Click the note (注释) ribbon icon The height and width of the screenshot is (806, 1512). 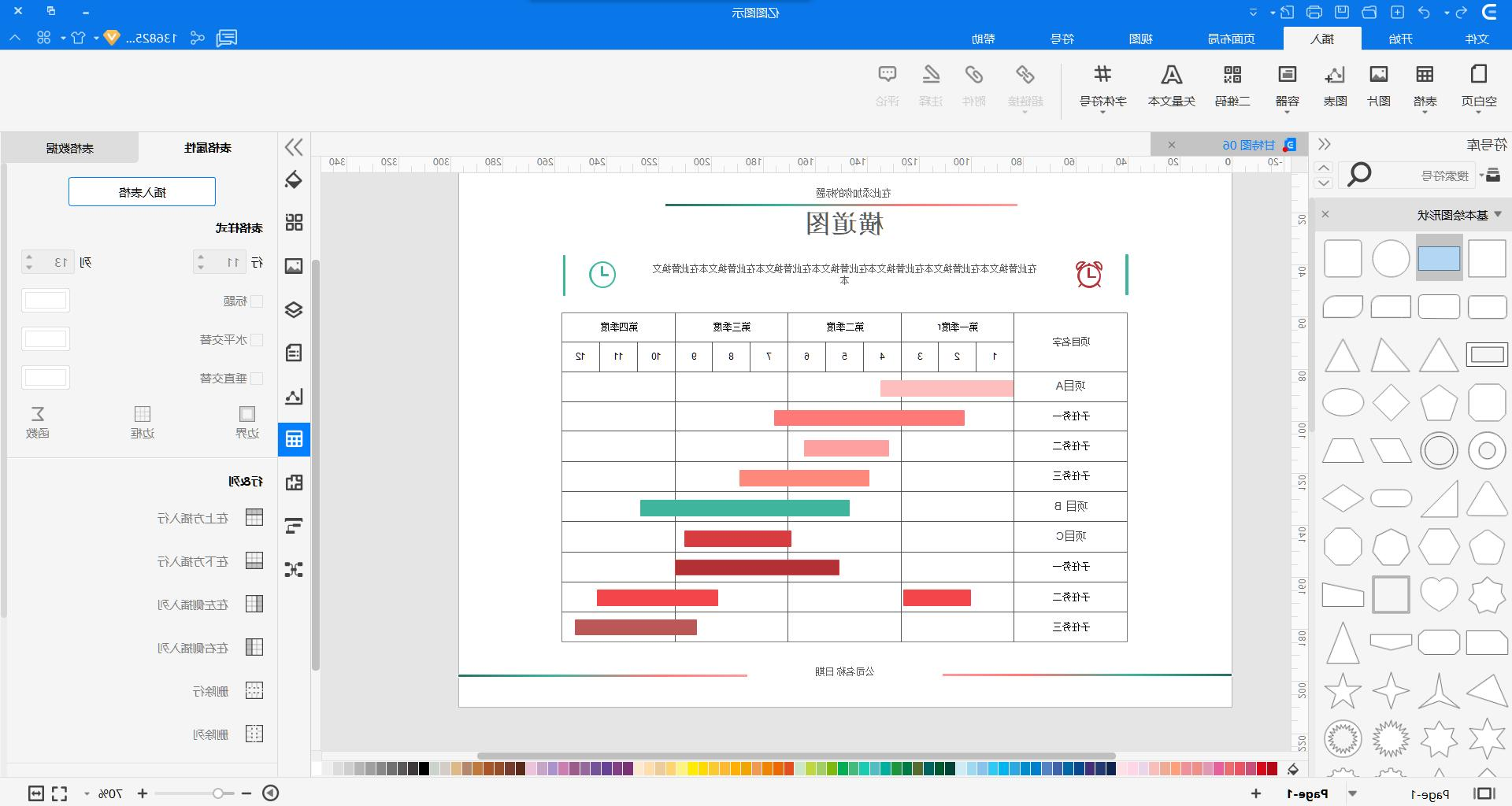click(931, 85)
